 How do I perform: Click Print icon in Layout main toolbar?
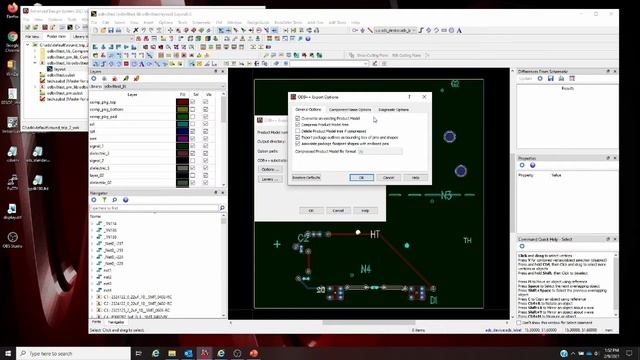pos(118,30)
